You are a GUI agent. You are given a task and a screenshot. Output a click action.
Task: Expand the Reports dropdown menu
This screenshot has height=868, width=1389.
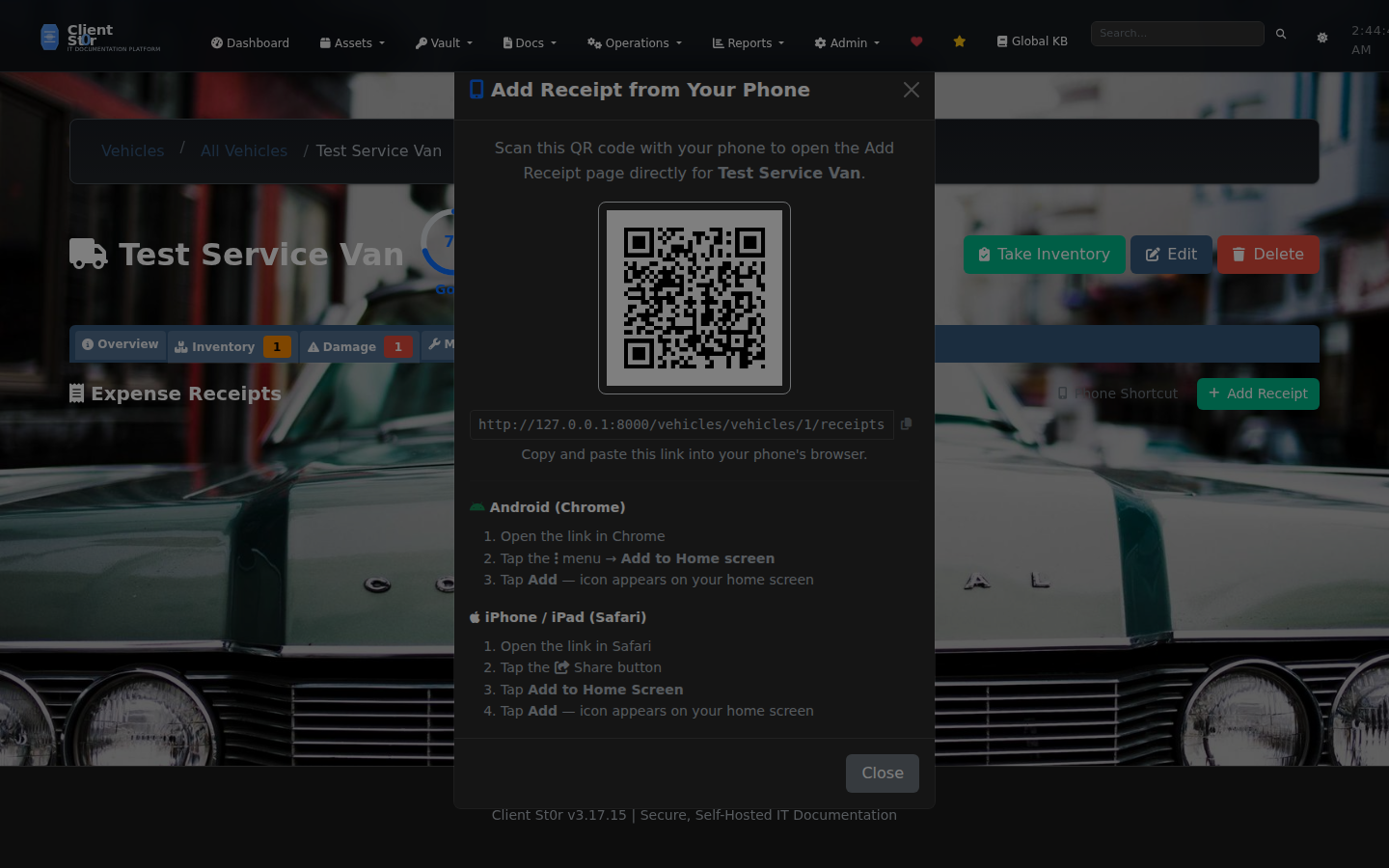[x=749, y=42]
